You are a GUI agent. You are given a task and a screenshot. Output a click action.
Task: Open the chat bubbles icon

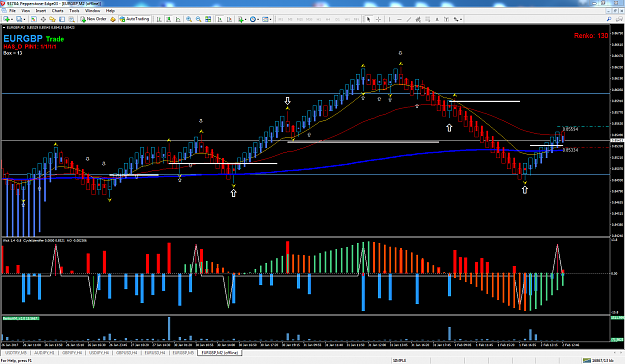618,19
